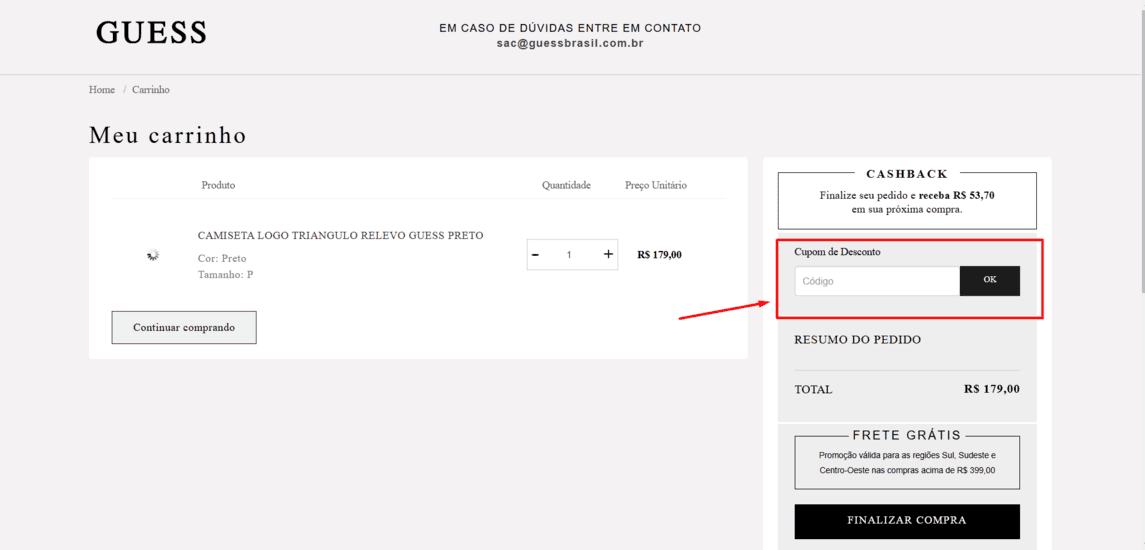Click the Tamanho: P text
Viewport: 1145px width, 550px height.
(x=226, y=275)
